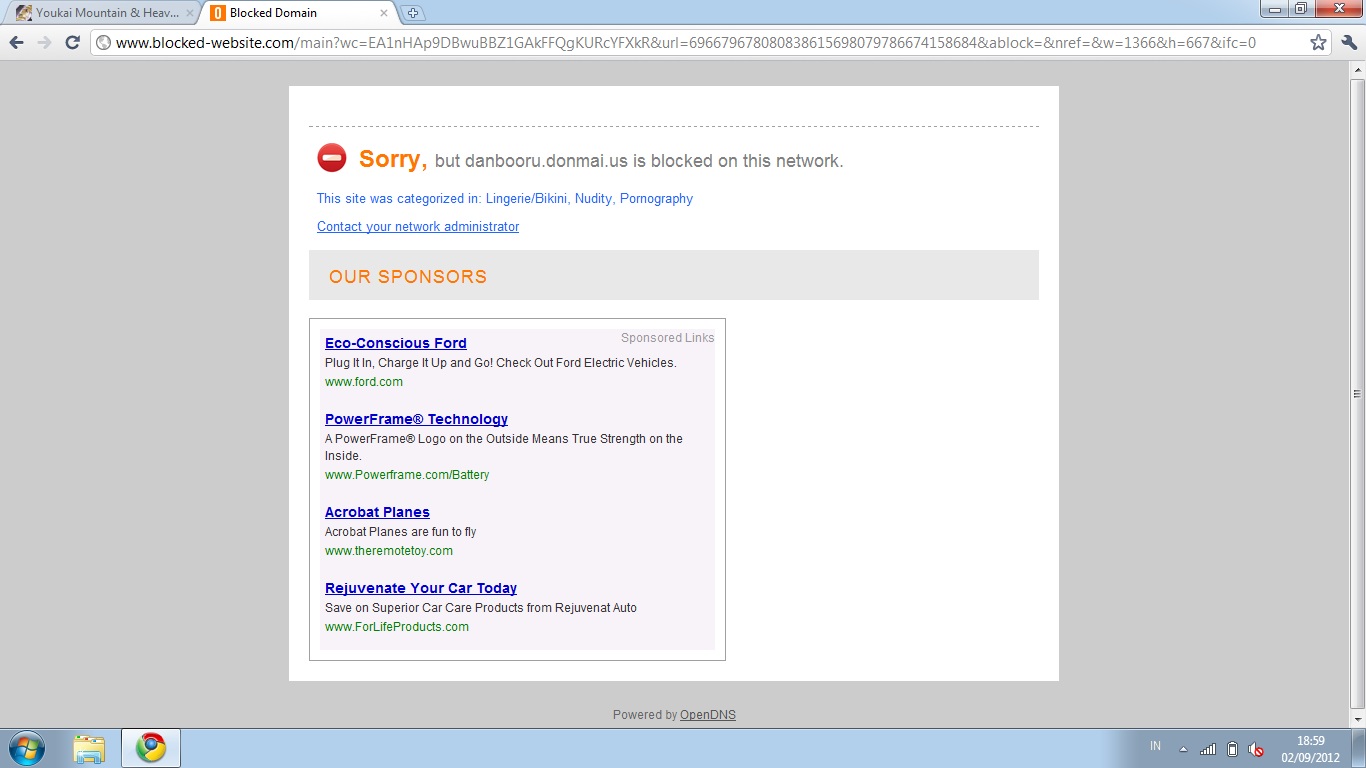Restore down the Chrome window
1366x768 pixels.
click(1301, 9)
